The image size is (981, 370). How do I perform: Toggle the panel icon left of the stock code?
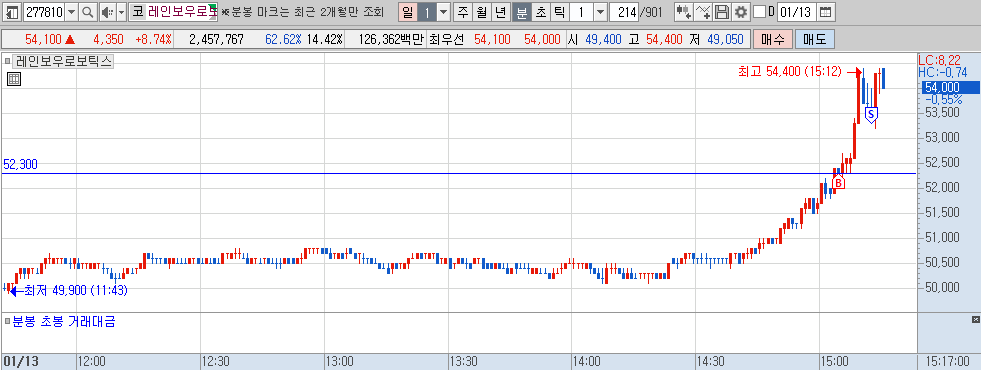point(11,11)
